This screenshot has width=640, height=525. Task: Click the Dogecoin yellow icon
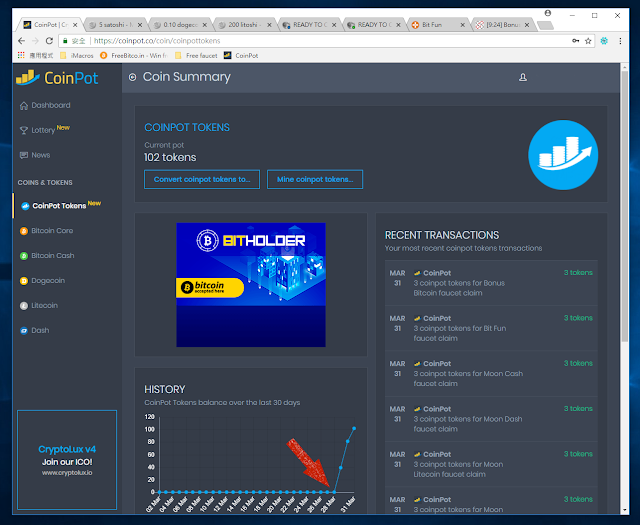24,281
